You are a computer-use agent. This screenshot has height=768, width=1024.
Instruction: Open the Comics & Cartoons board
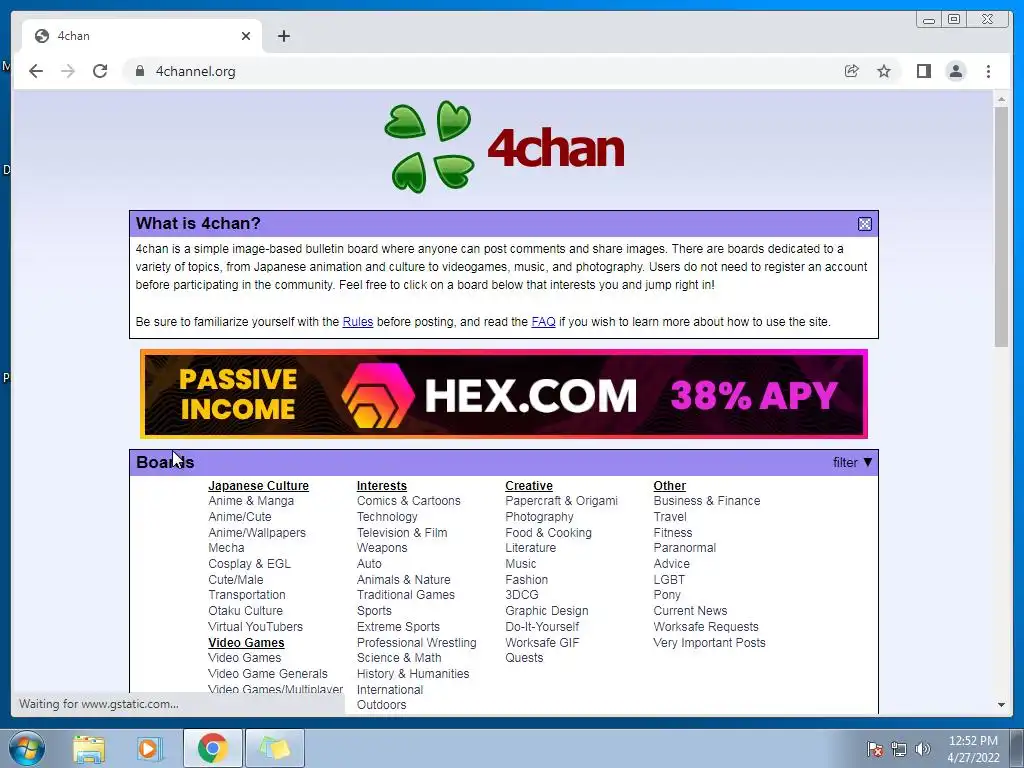point(409,501)
